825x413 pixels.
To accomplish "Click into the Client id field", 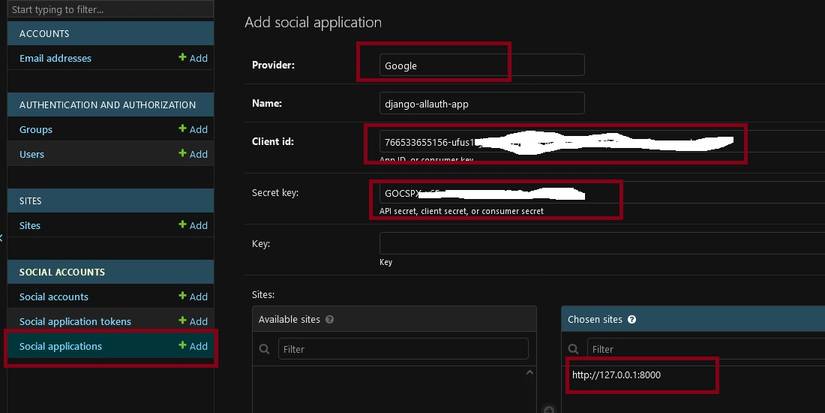I will pos(560,142).
